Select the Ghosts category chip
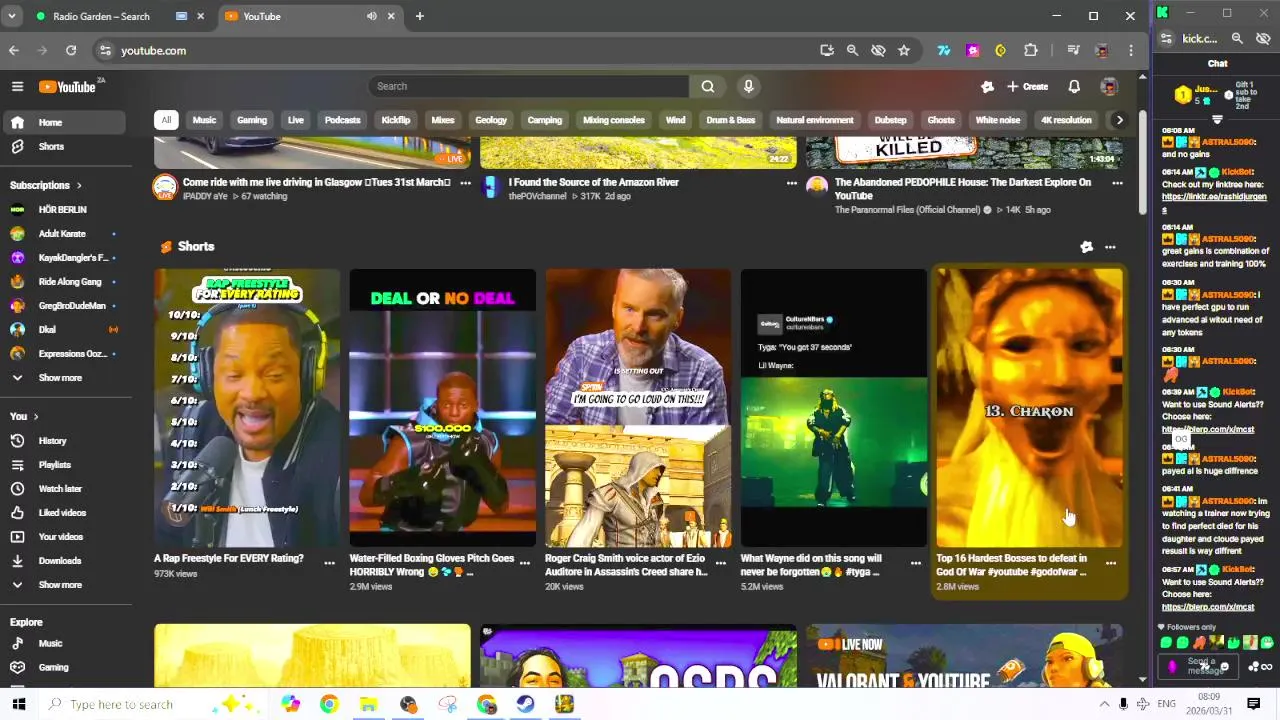 click(941, 120)
